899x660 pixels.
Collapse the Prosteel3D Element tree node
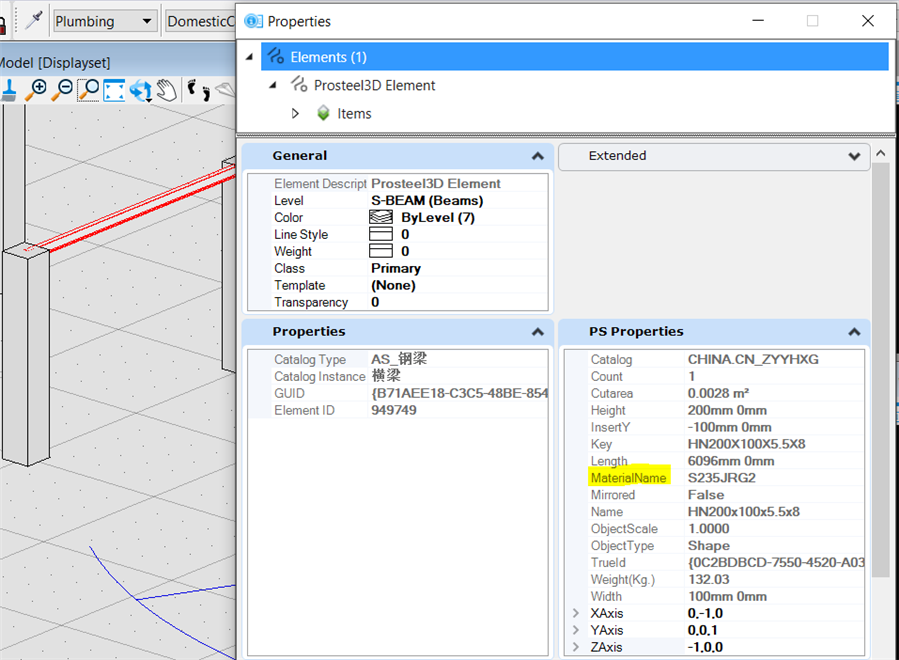pyautogui.click(x=273, y=85)
